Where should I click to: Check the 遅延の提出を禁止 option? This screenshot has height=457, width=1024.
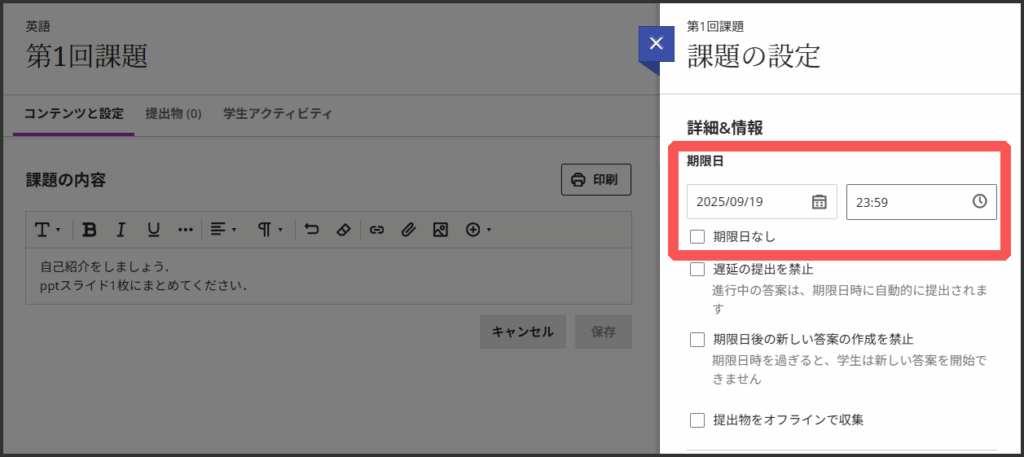click(x=698, y=269)
